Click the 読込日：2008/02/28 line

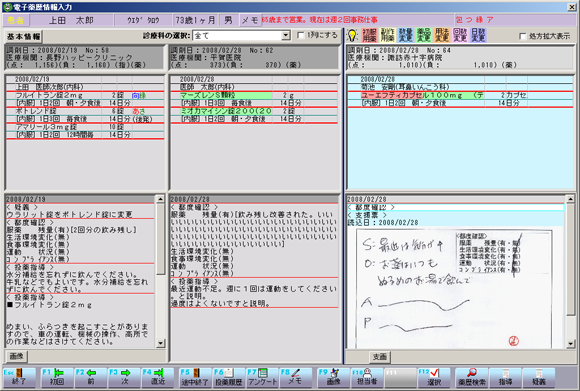click(x=382, y=222)
